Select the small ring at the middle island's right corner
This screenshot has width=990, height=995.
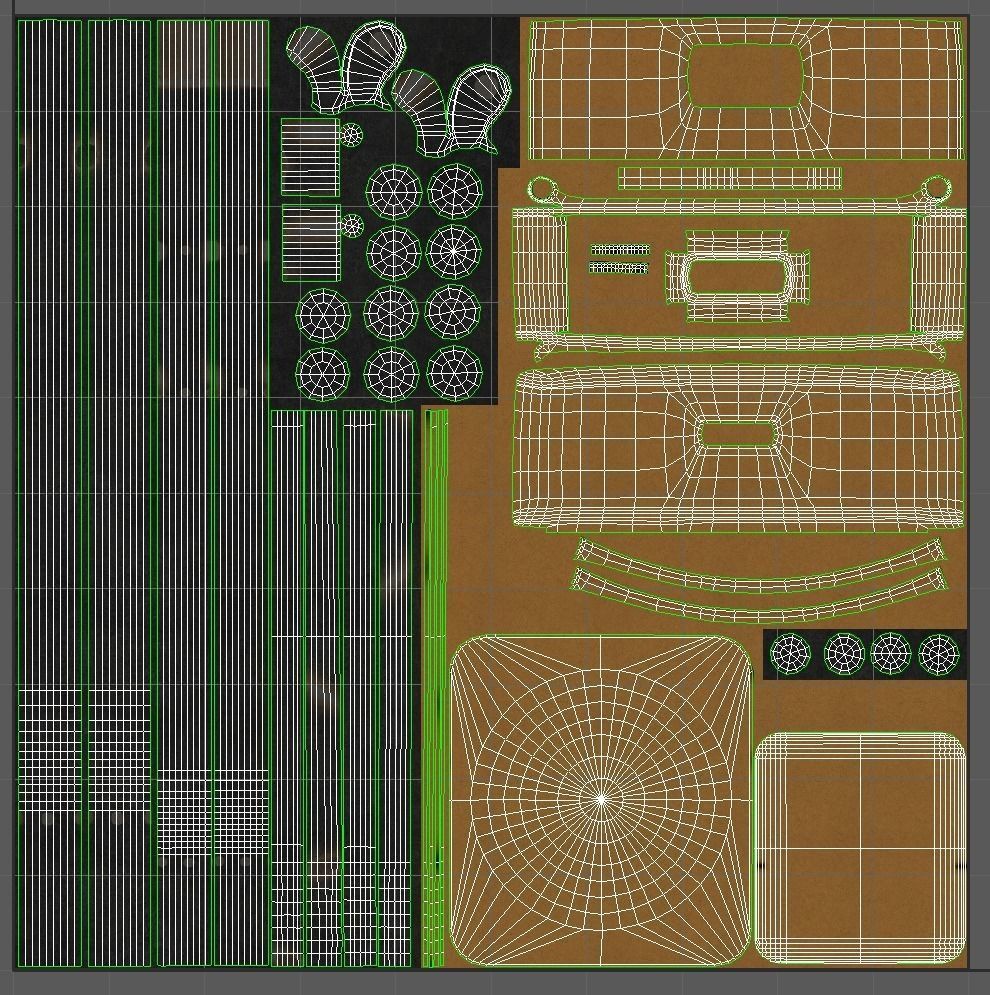coord(937,187)
